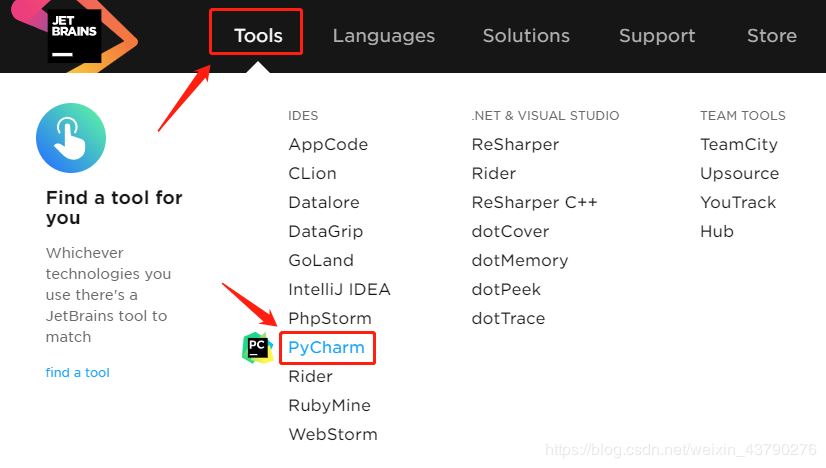Image resolution: width=826 pixels, height=468 pixels.
Task: Choose GoLand from the IDEs list
Action: [x=321, y=261]
